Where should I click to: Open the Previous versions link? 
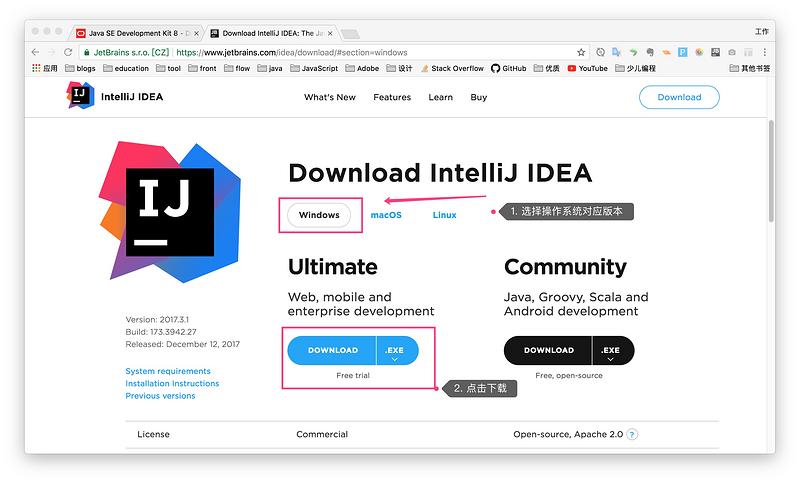(x=160, y=395)
